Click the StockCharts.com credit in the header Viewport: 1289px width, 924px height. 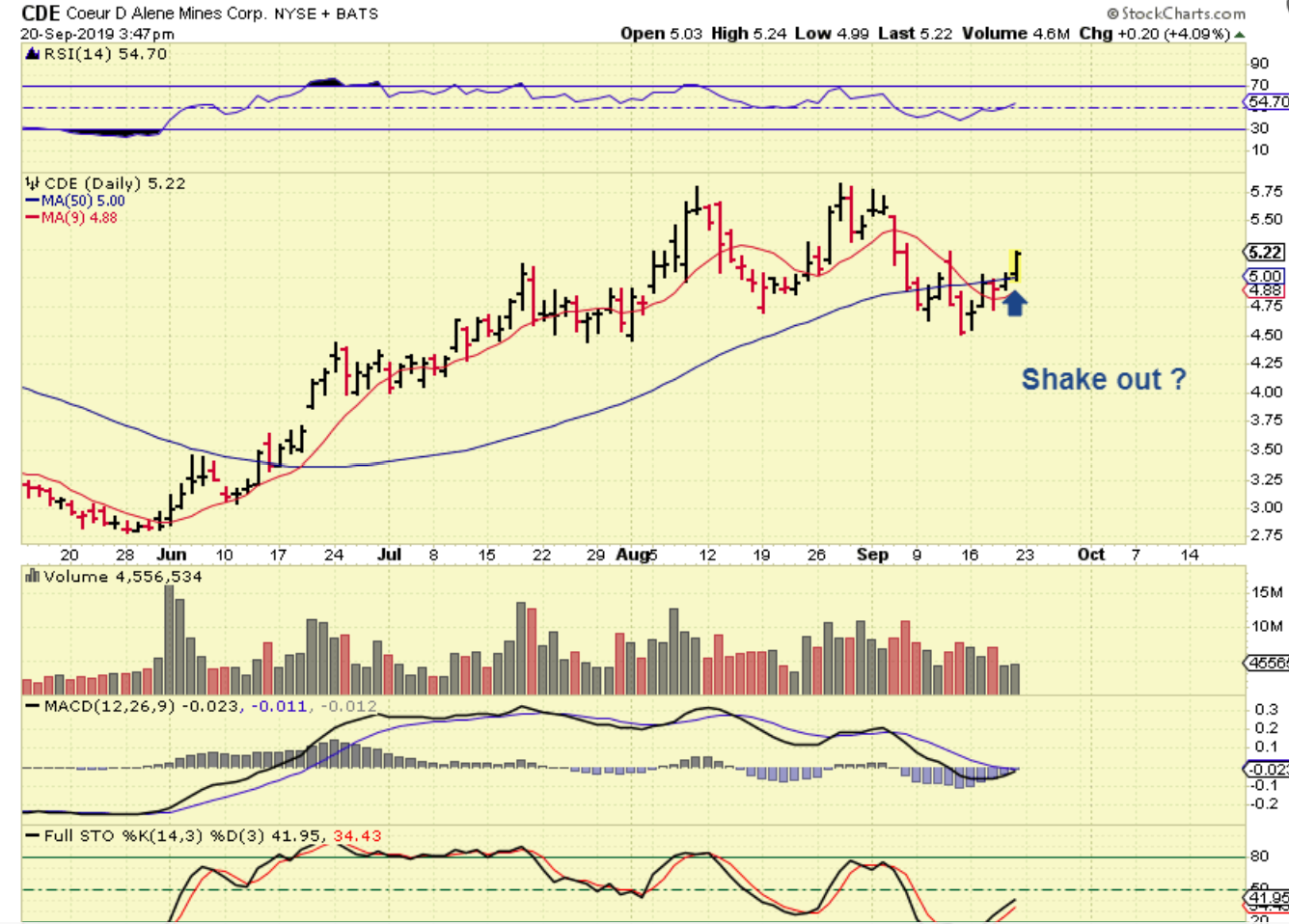tap(1176, 14)
